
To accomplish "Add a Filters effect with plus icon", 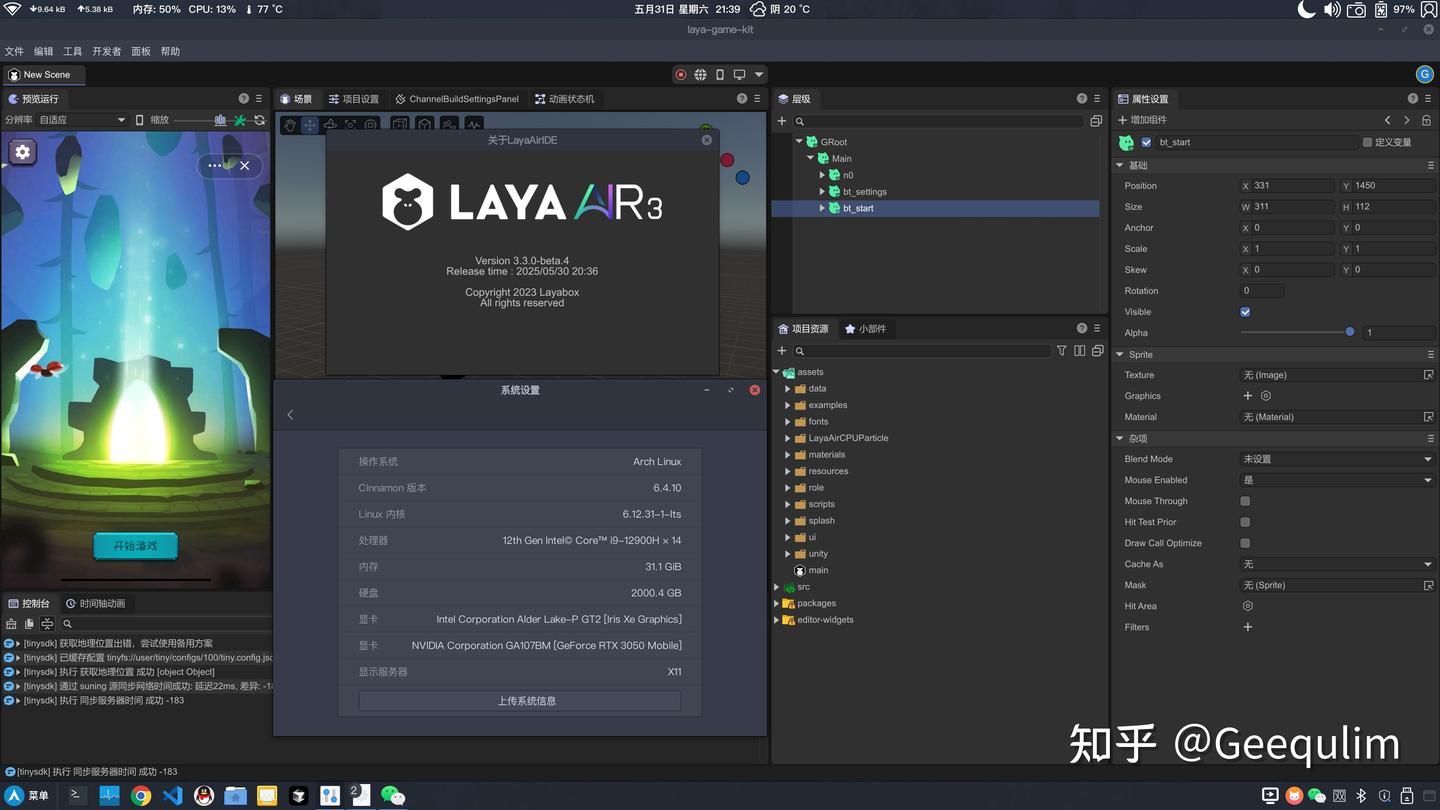I will (1247, 627).
